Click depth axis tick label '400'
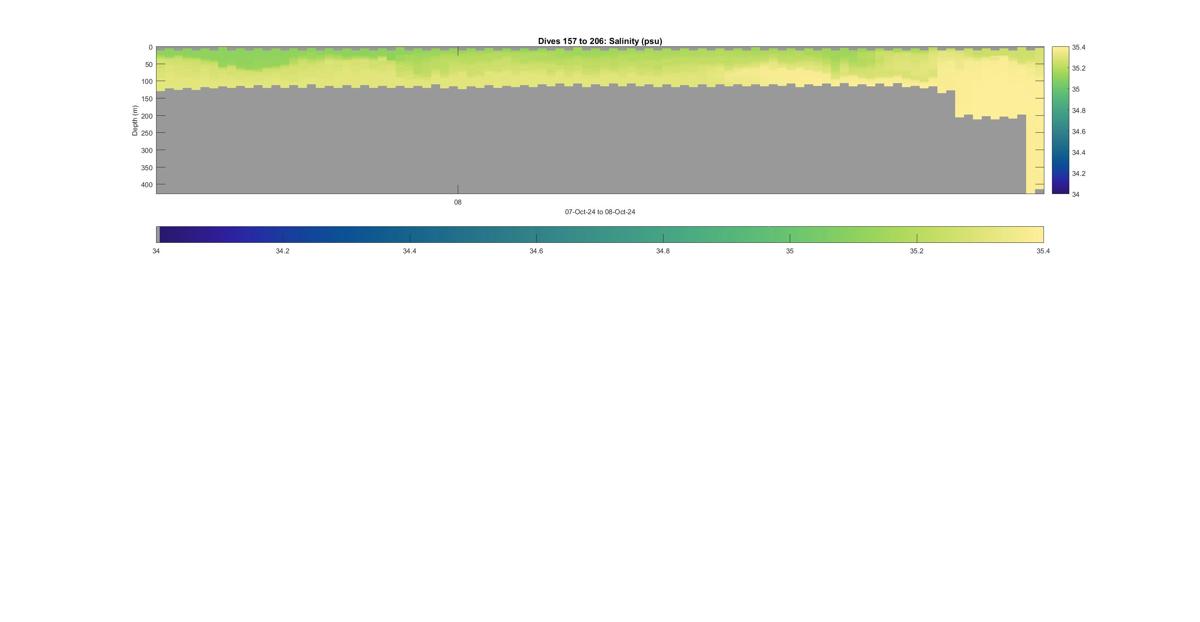Screen dimensions: 1200x622 click(x=145, y=184)
